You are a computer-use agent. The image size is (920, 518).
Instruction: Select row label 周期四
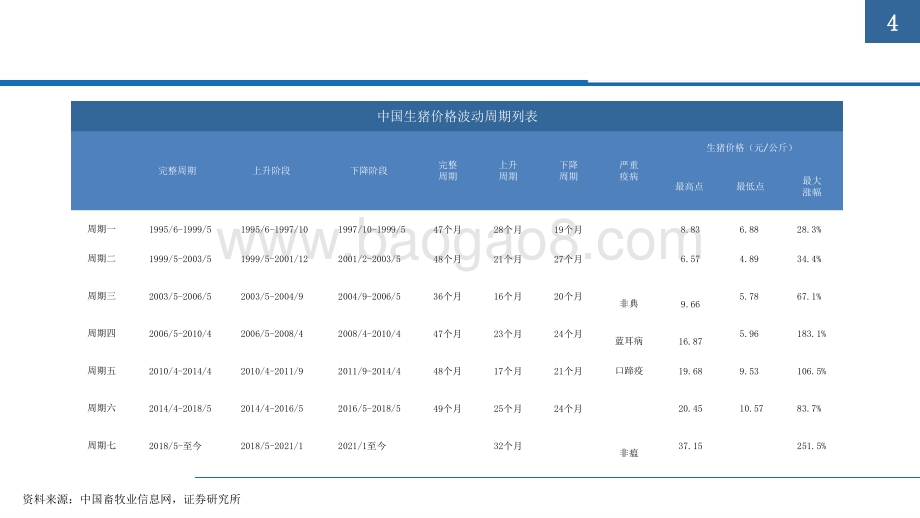tap(102, 333)
